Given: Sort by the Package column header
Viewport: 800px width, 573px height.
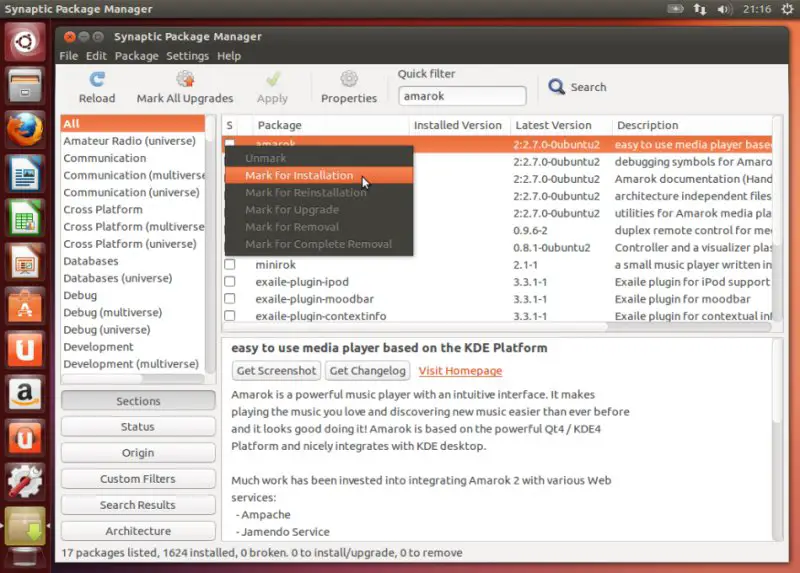Looking at the screenshot, I should click(x=330, y=126).
